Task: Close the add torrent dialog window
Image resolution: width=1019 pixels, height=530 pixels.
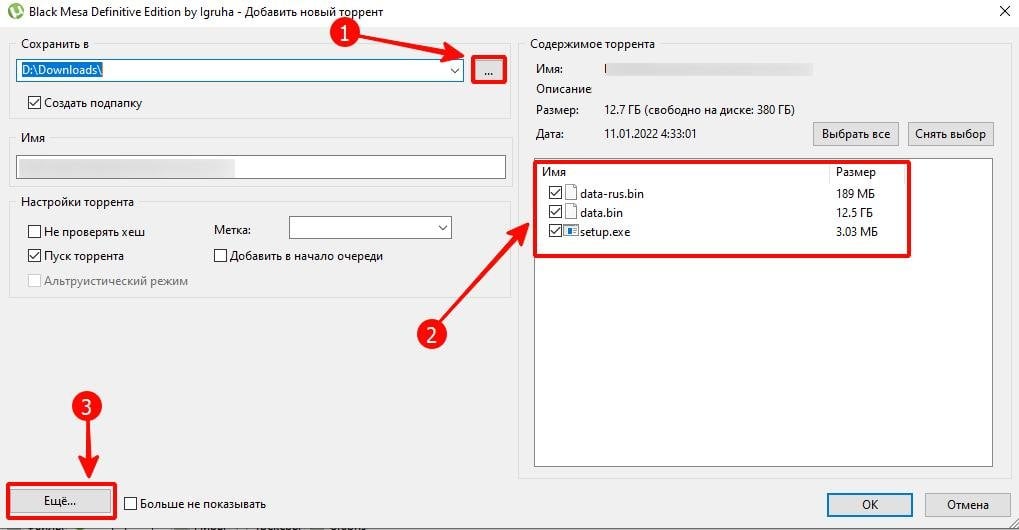Action: (x=1004, y=11)
